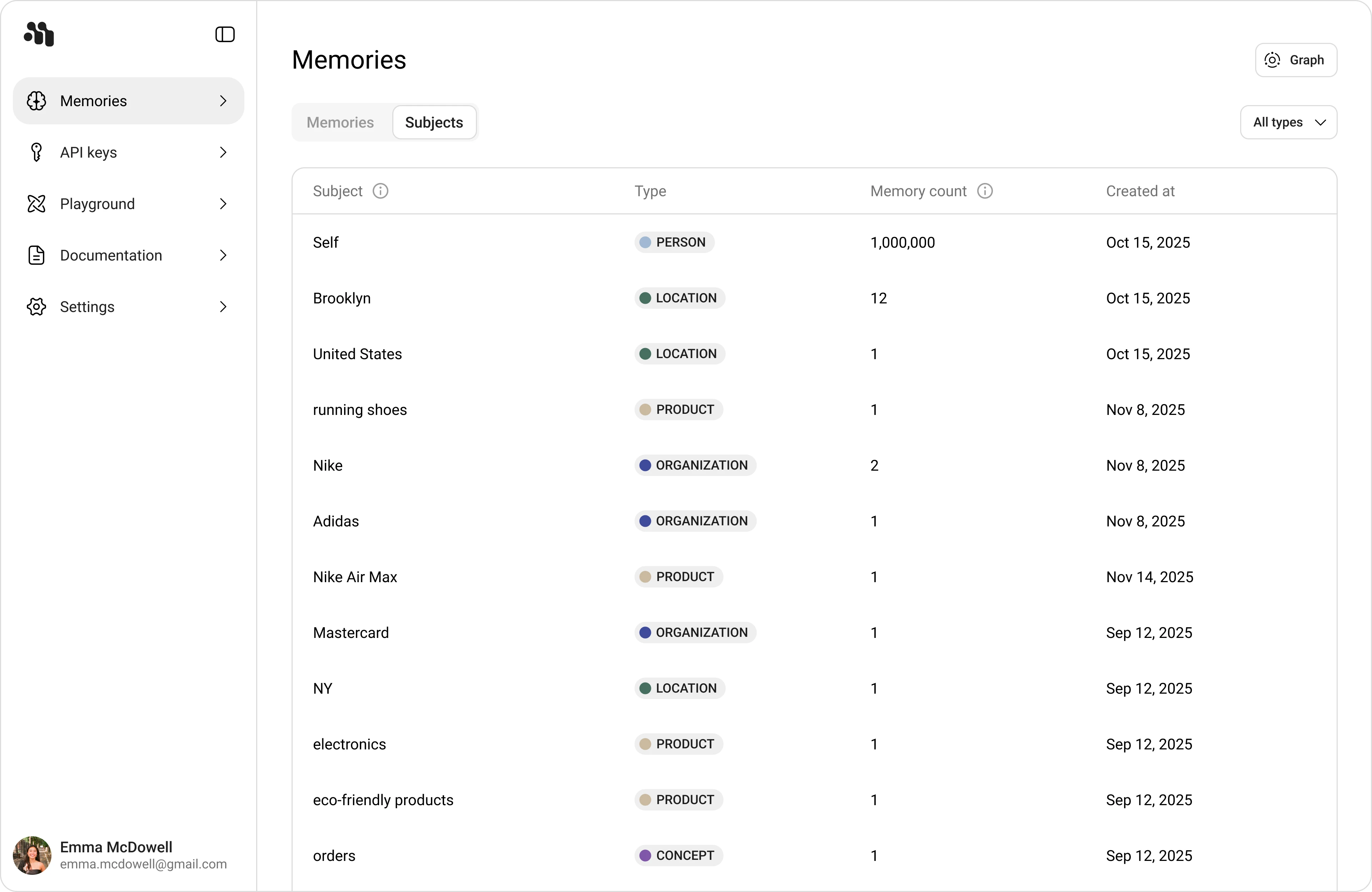Switch to the Memories tab
Image resolution: width=1372 pixels, height=892 pixels.
click(x=340, y=122)
